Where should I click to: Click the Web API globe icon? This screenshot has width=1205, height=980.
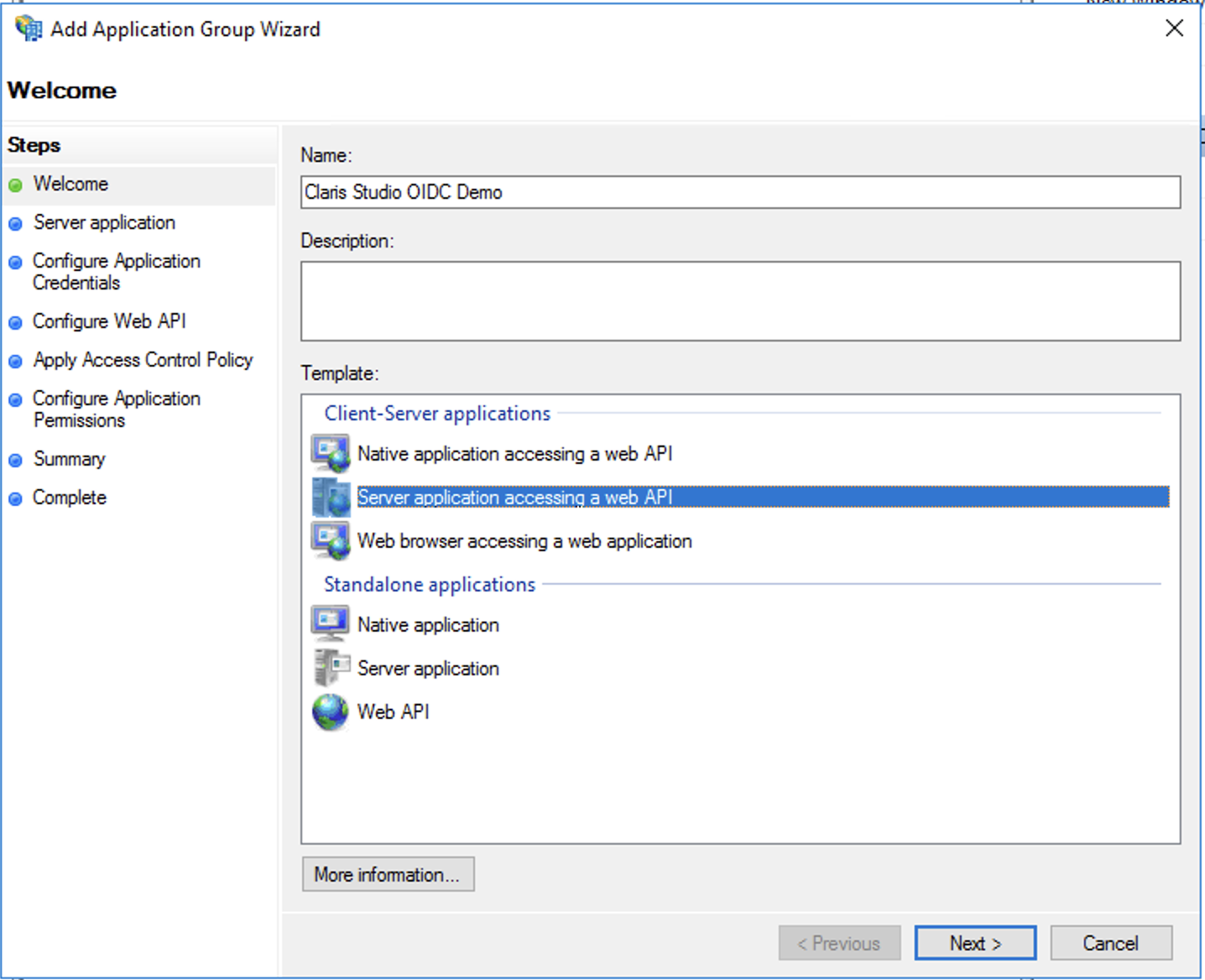pos(330,712)
